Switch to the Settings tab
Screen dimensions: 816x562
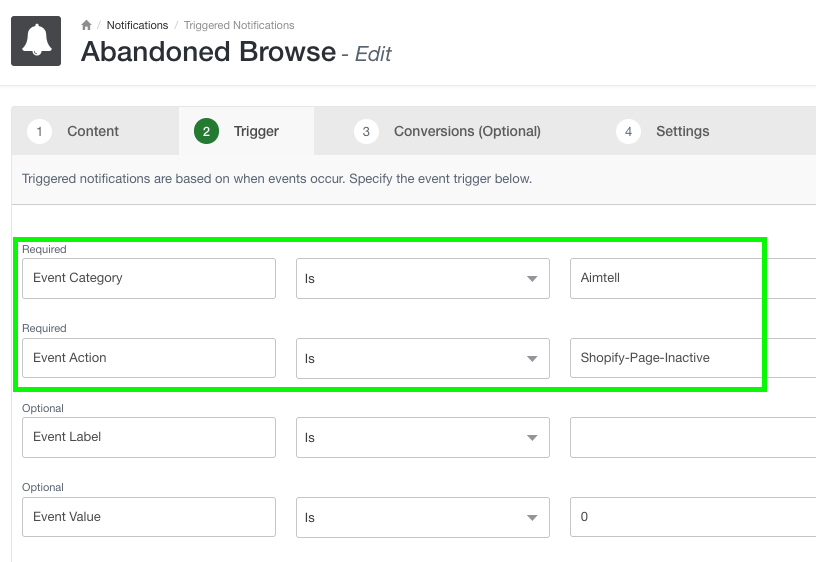[682, 131]
